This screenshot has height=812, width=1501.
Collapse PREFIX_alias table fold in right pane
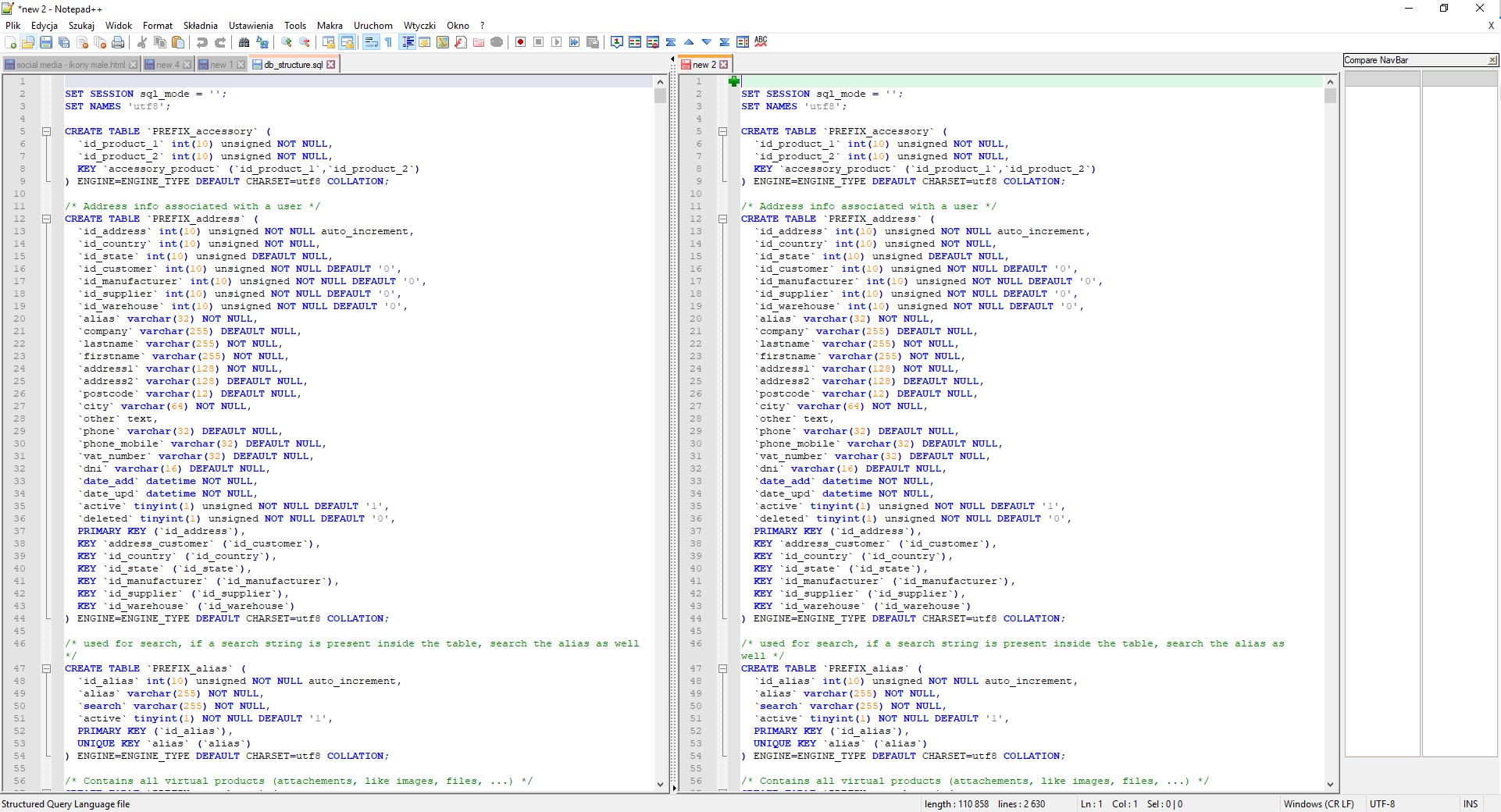[x=722, y=668]
